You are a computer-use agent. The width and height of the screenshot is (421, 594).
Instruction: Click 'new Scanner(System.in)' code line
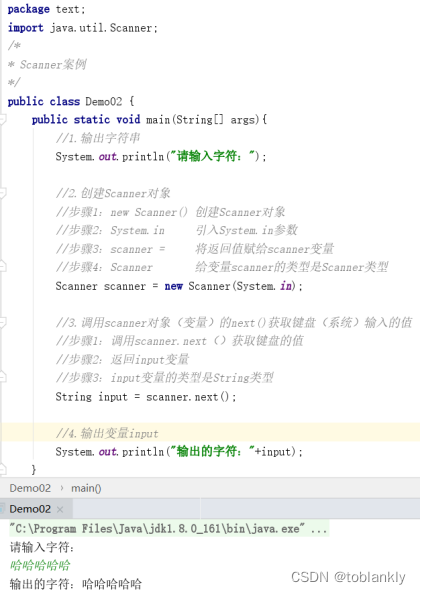(179, 286)
